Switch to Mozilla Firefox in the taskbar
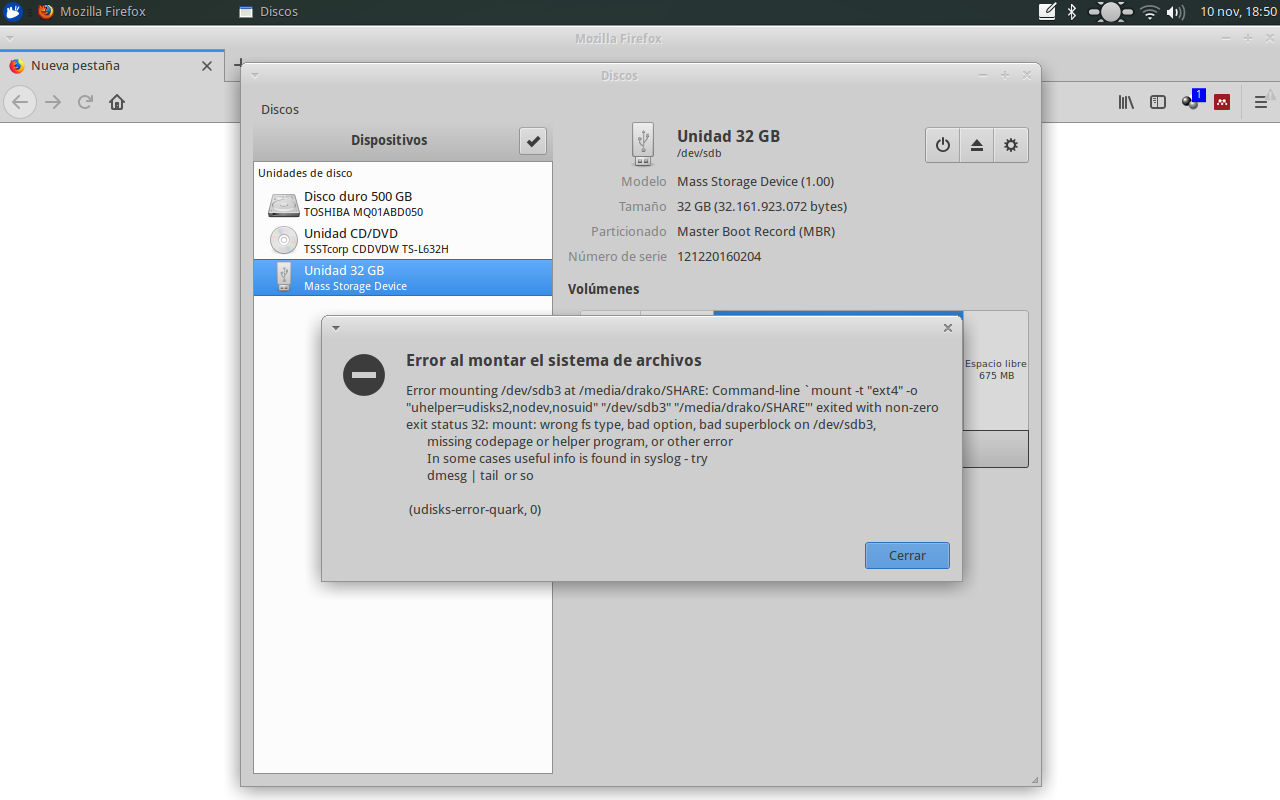This screenshot has width=1280, height=800. point(91,12)
